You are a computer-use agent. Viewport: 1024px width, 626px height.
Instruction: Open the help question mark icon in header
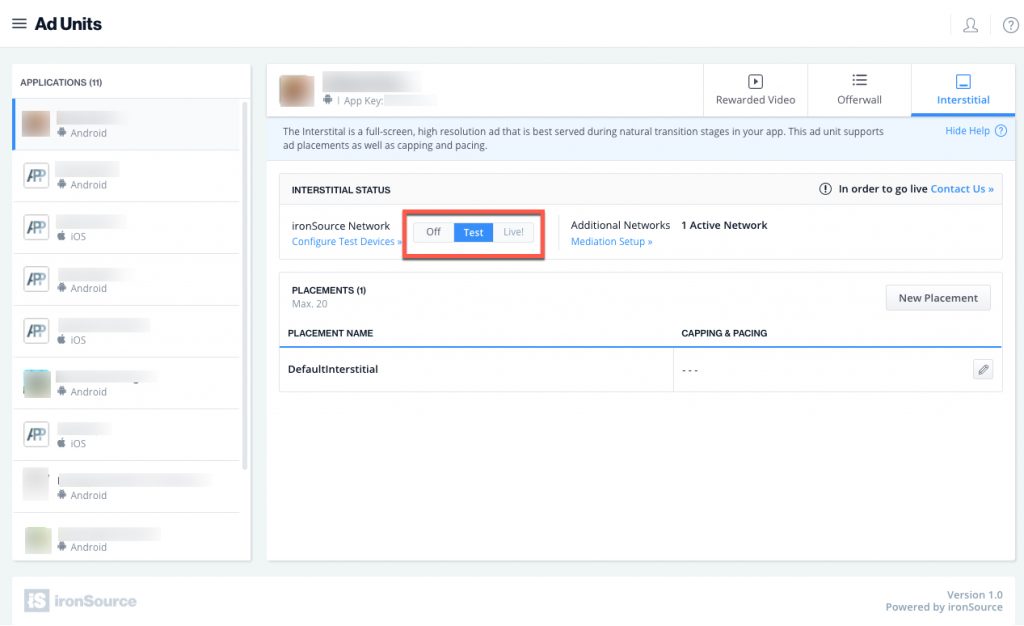point(1010,25)
